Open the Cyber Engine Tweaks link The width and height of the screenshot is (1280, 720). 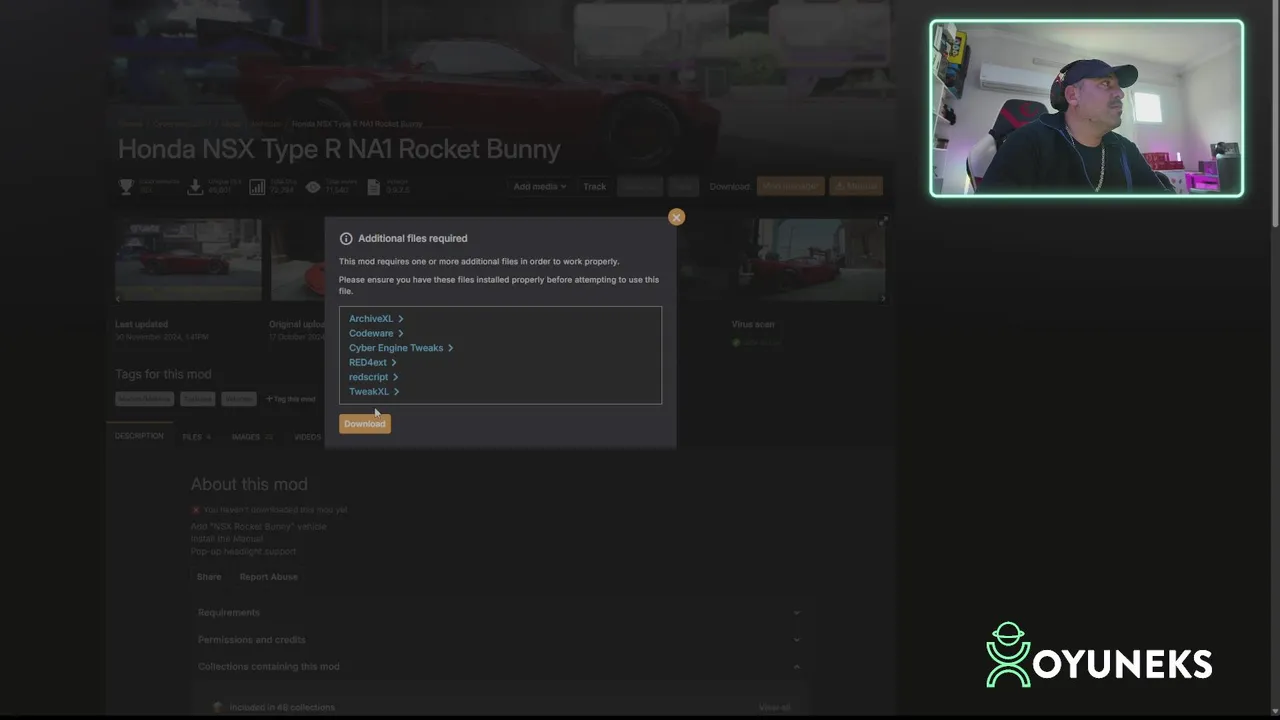401,348
